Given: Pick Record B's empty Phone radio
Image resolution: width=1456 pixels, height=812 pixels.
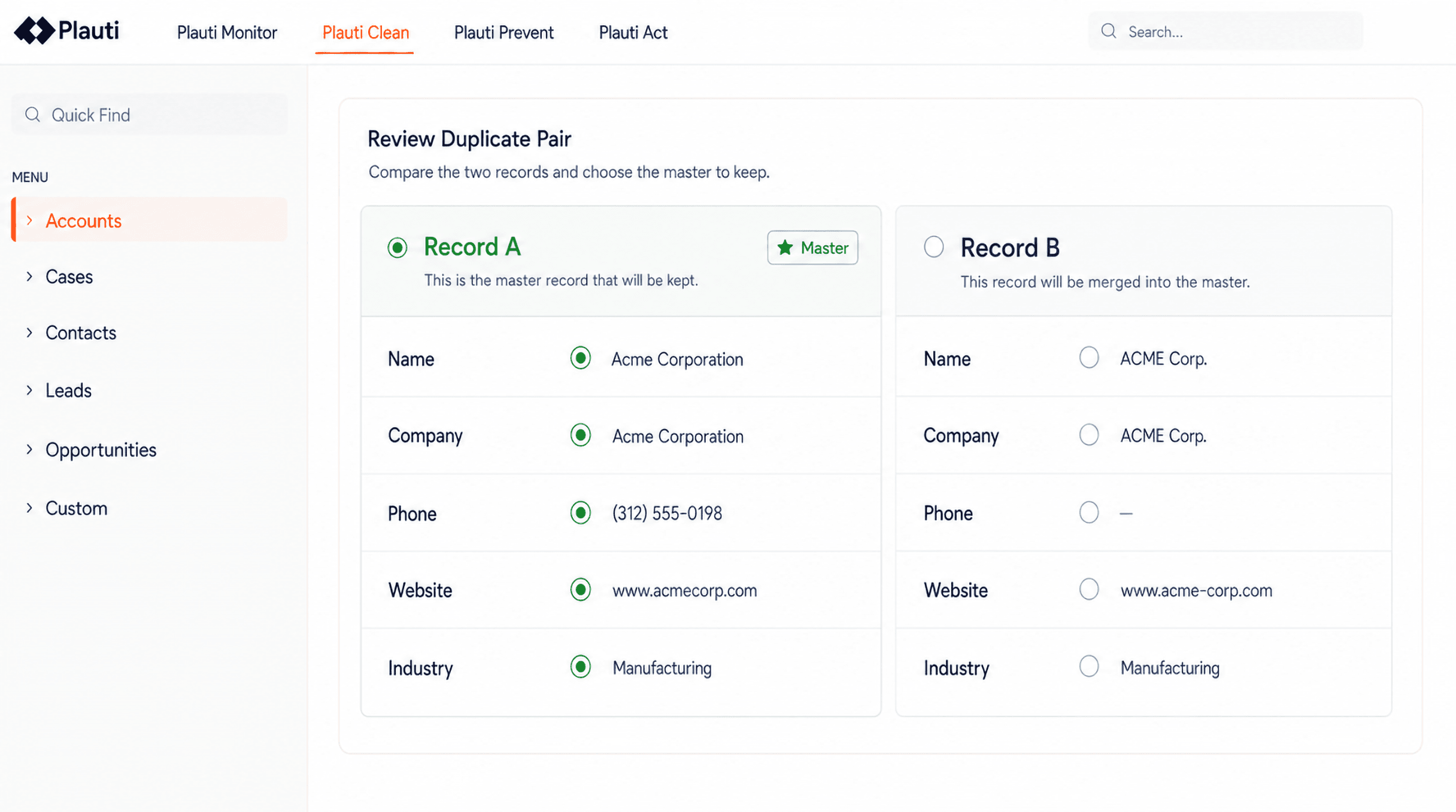Looking at the screenshot, I should click(1088, 512).
